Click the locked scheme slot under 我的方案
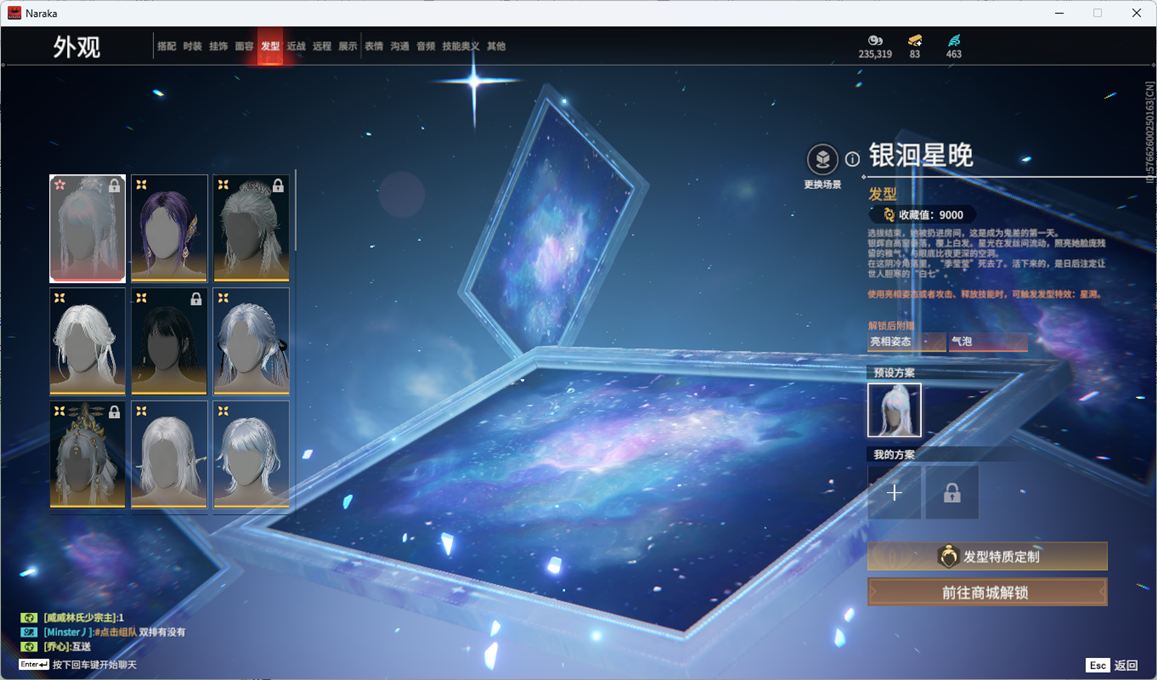 (952, 492)
